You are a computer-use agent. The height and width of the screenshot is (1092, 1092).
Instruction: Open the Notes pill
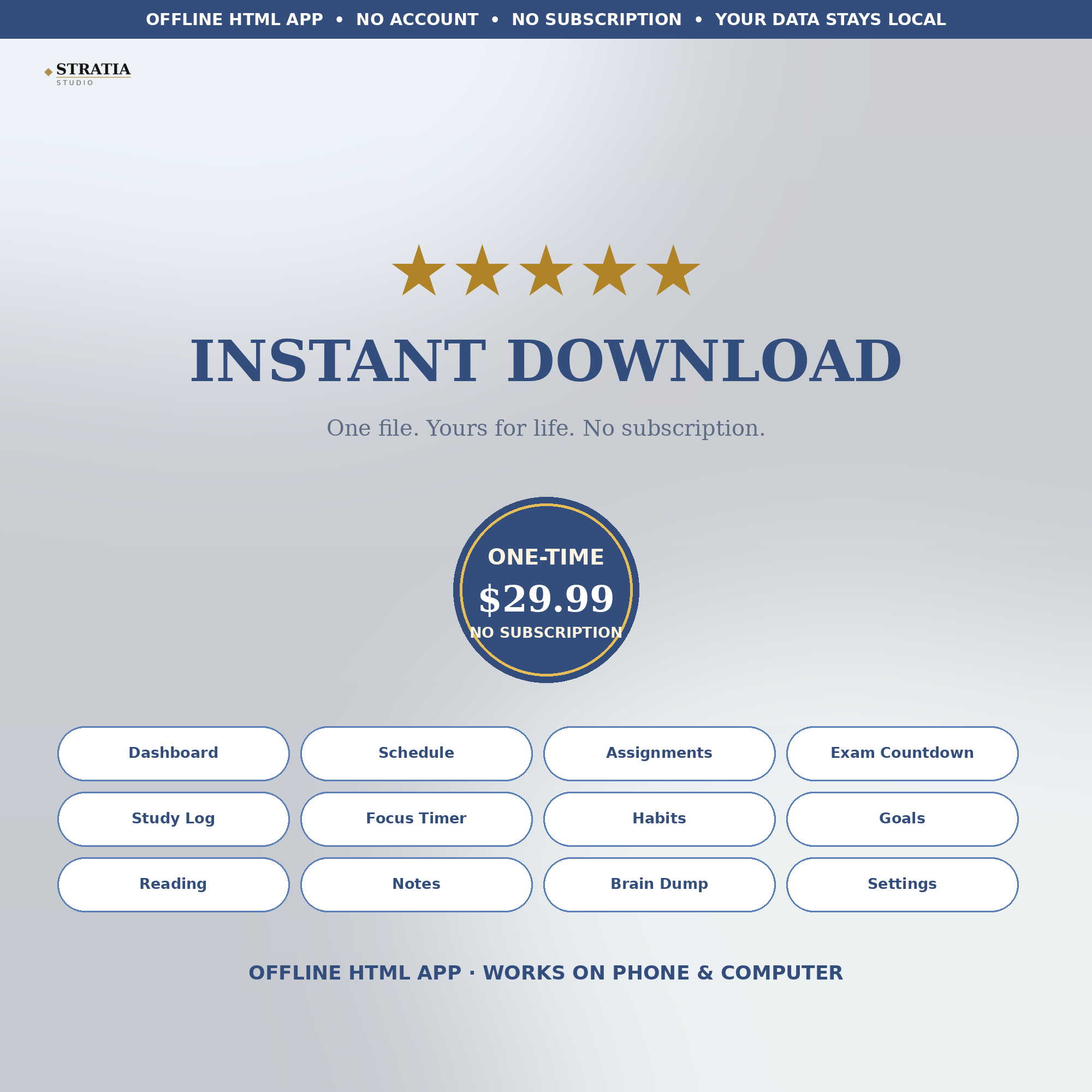[x=417, y=885]
